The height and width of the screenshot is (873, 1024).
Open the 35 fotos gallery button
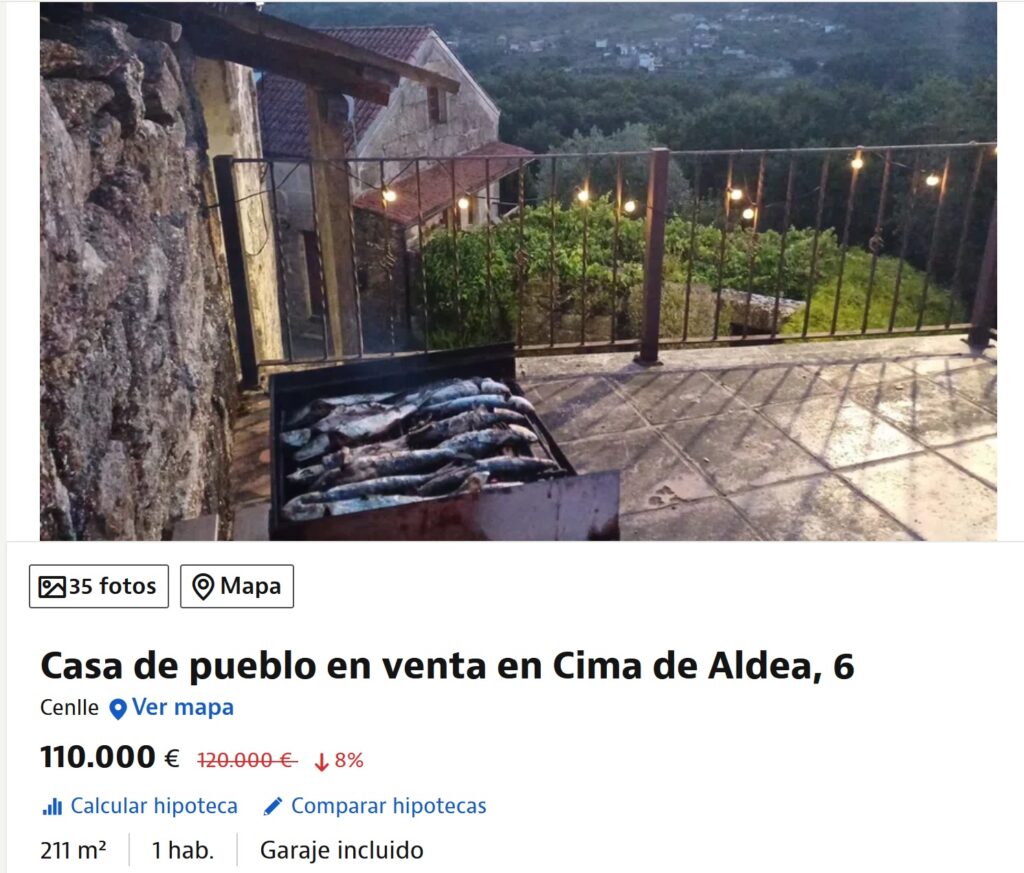coord(99,586)
